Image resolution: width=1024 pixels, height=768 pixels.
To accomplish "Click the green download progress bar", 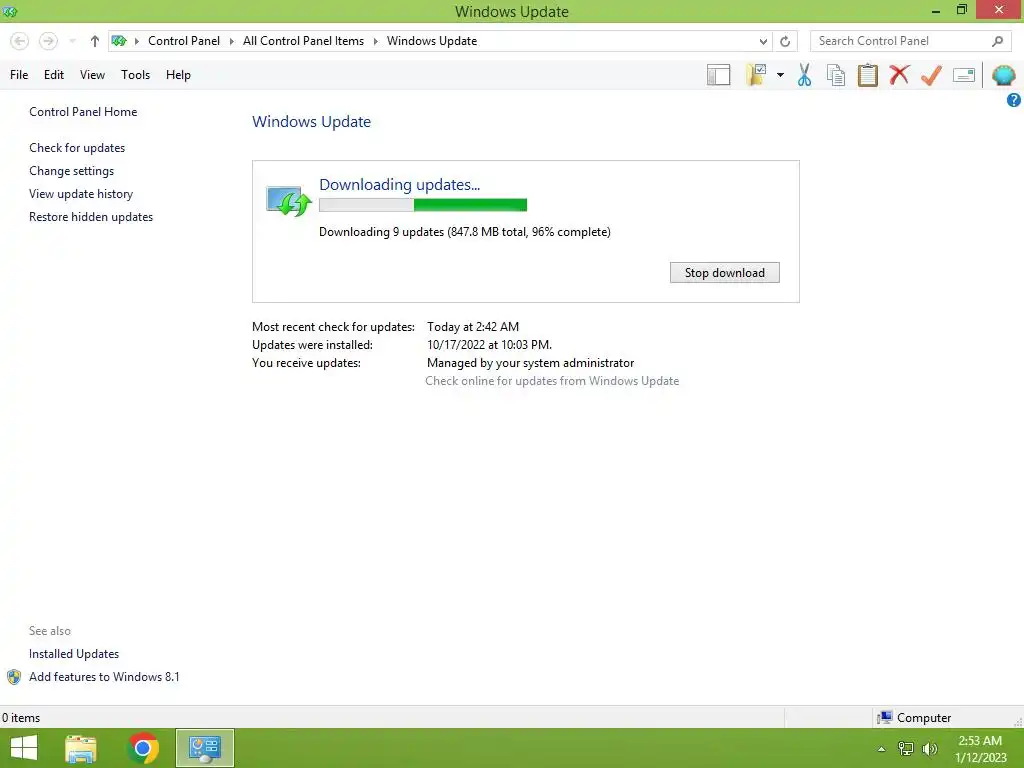I will click(423, 205).
